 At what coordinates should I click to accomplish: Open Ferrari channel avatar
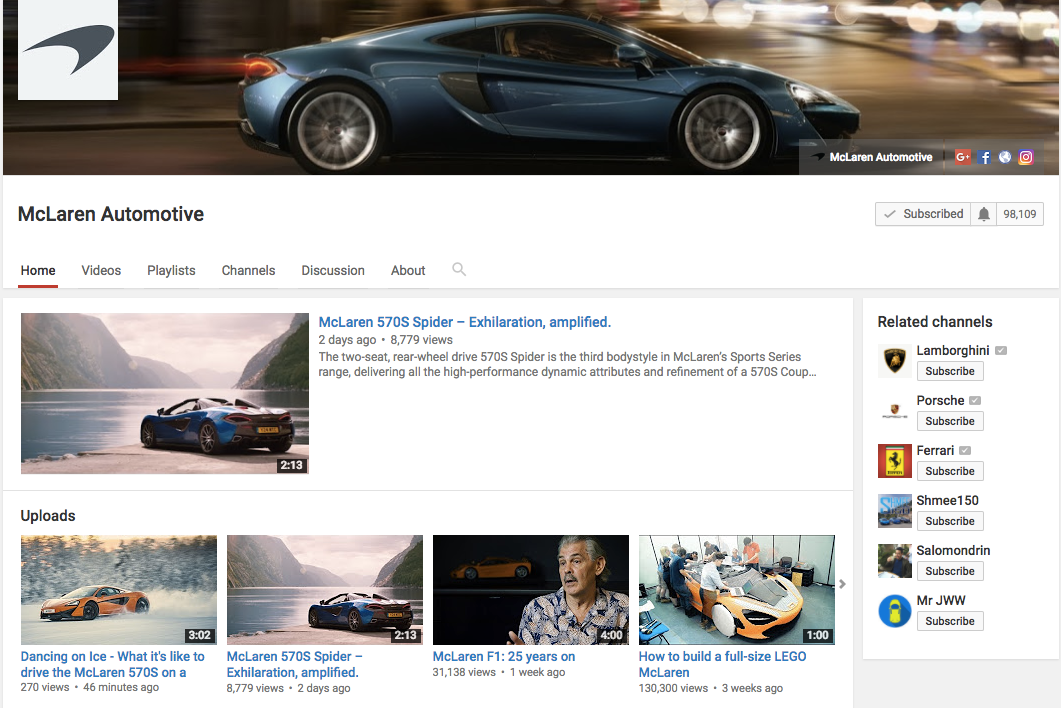click(895, 461)
